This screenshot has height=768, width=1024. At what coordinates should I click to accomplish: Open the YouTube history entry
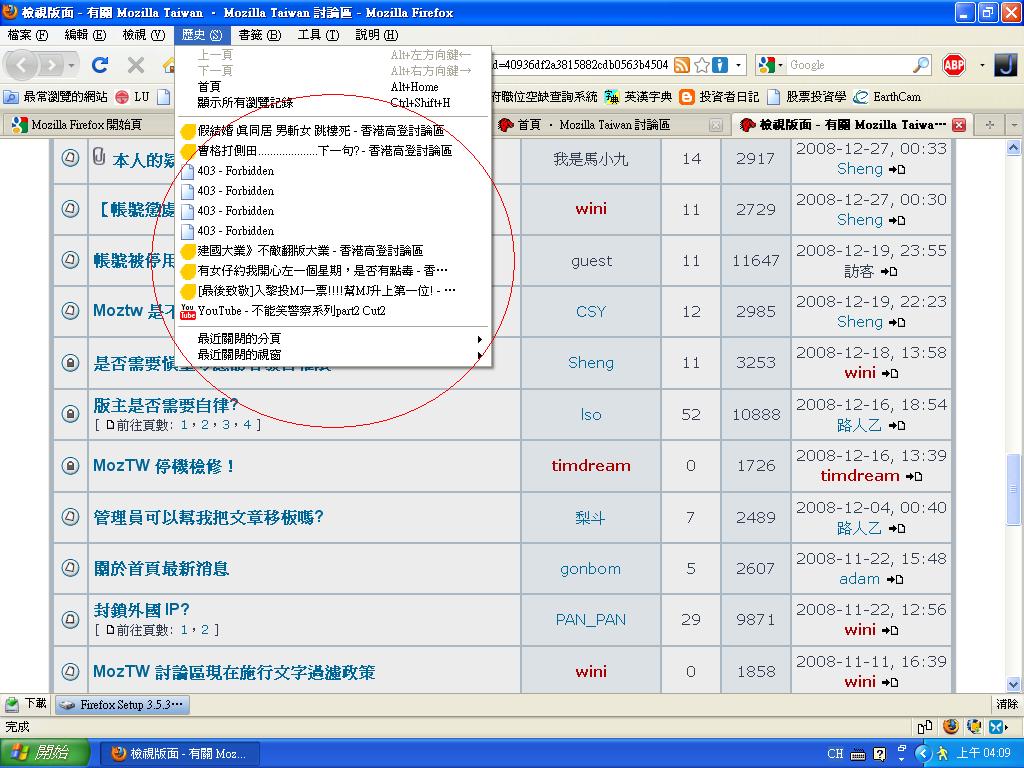click(x=291, y=311)
